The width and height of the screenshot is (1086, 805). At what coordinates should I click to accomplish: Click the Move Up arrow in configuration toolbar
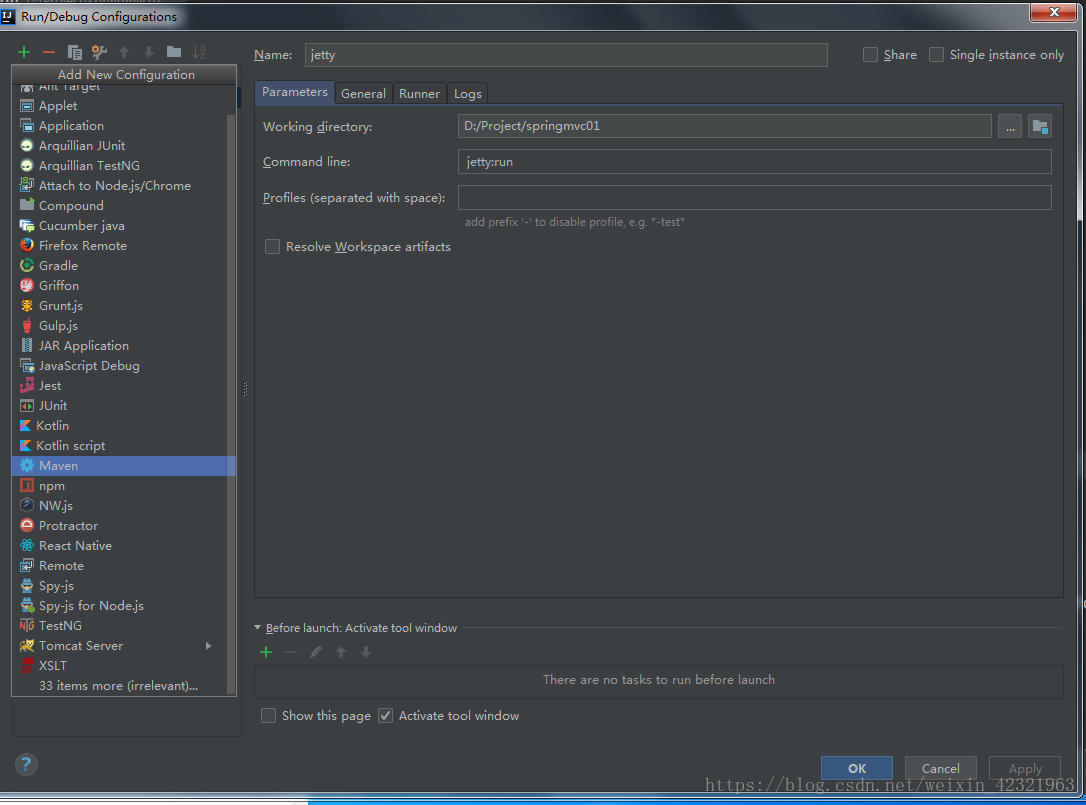[x=124, y=52]
